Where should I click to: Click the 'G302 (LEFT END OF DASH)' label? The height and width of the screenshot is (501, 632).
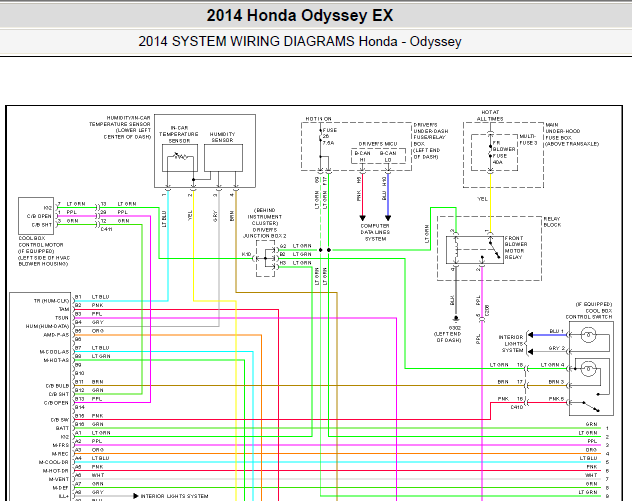click(x=448, y=334)
